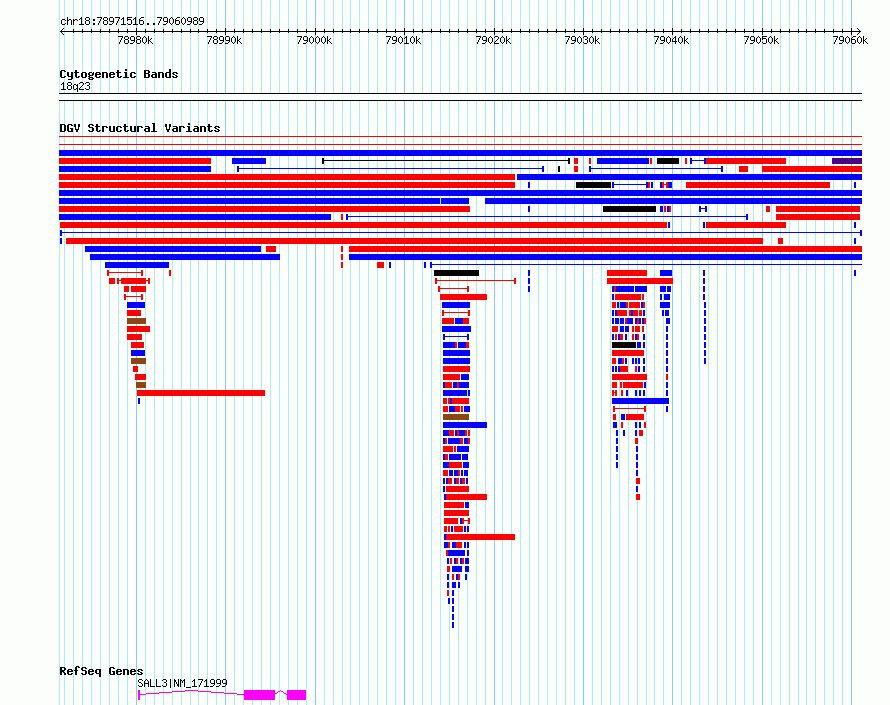Select the wide blue bar beneath the 79035k cluster

(640, 401)
